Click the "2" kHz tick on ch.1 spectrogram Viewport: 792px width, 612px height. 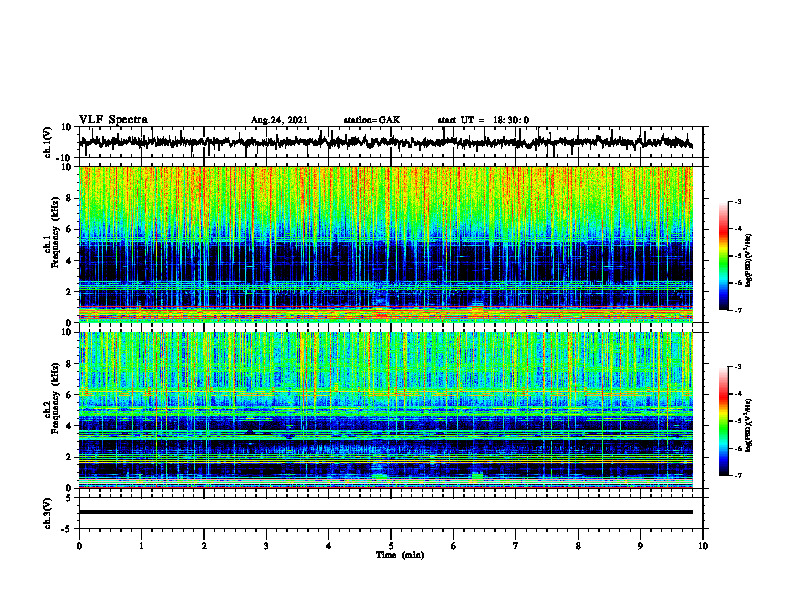pos(69,291)
